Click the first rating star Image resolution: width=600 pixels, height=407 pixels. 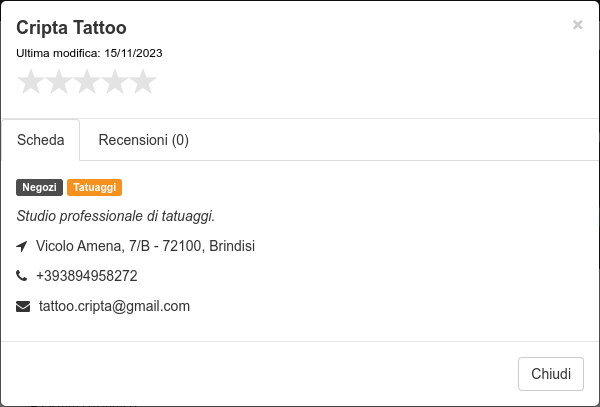point(31,81)
